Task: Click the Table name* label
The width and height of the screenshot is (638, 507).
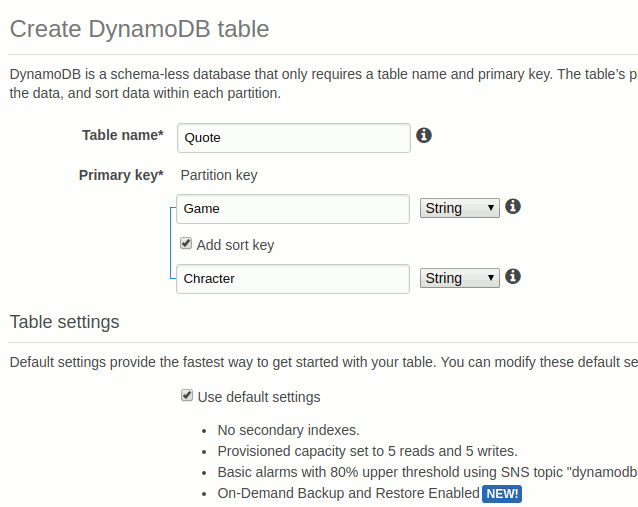Action: pos(122,135)
